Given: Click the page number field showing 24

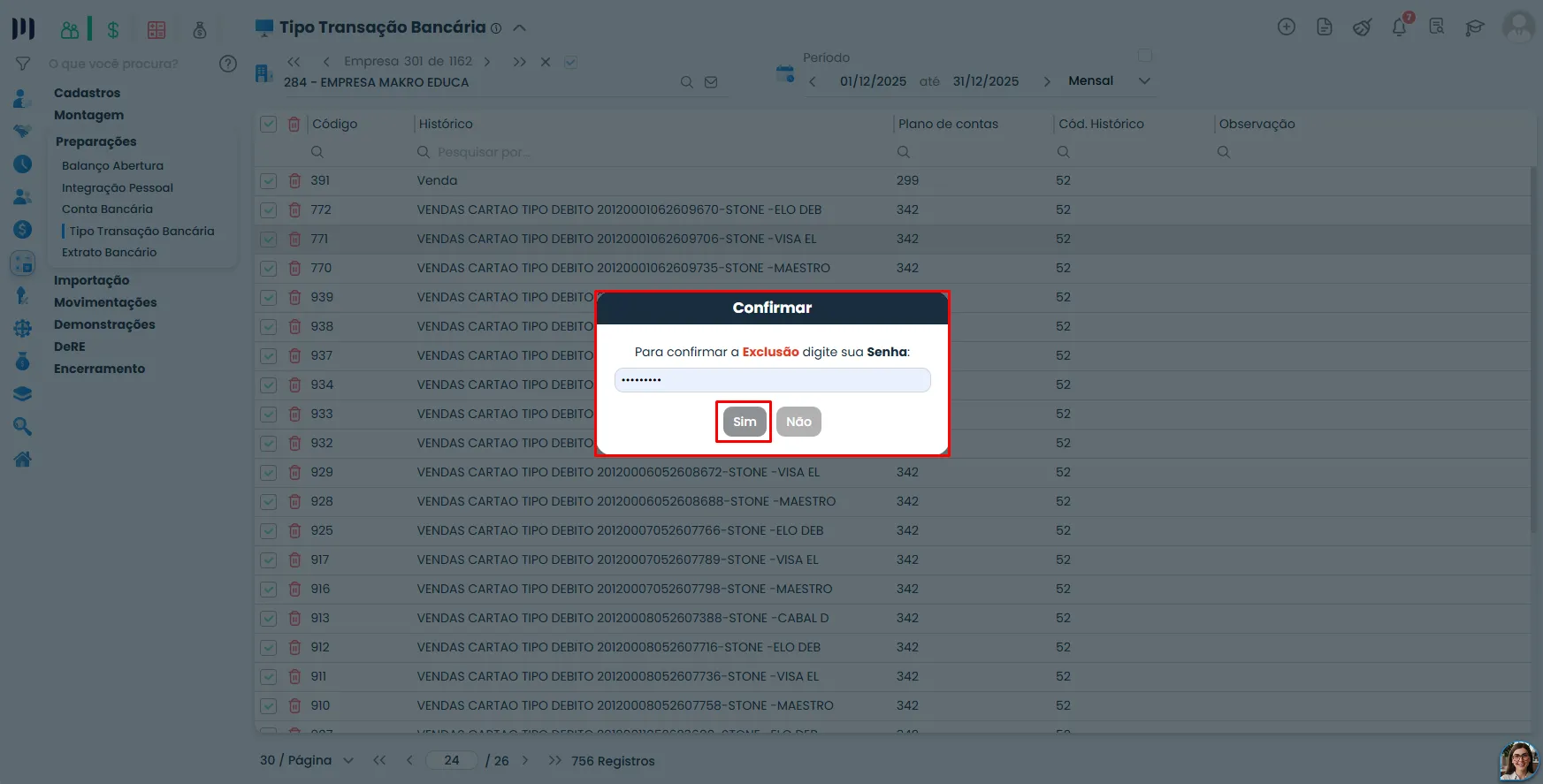Looking at the screenshot, I should pos(452,760).
